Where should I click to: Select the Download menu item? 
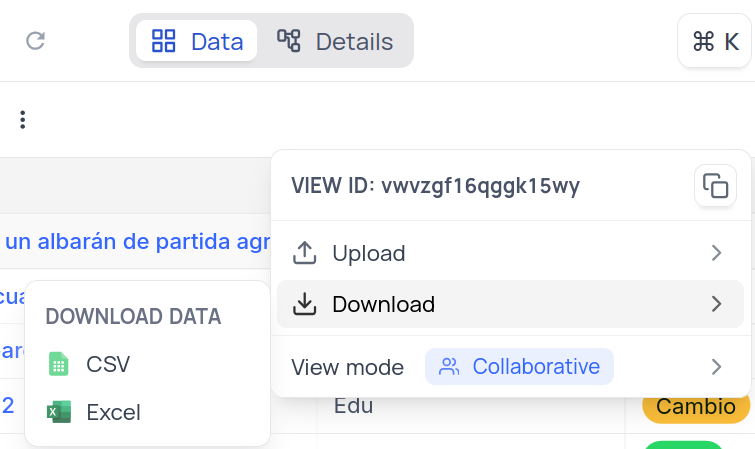(383, 304)
